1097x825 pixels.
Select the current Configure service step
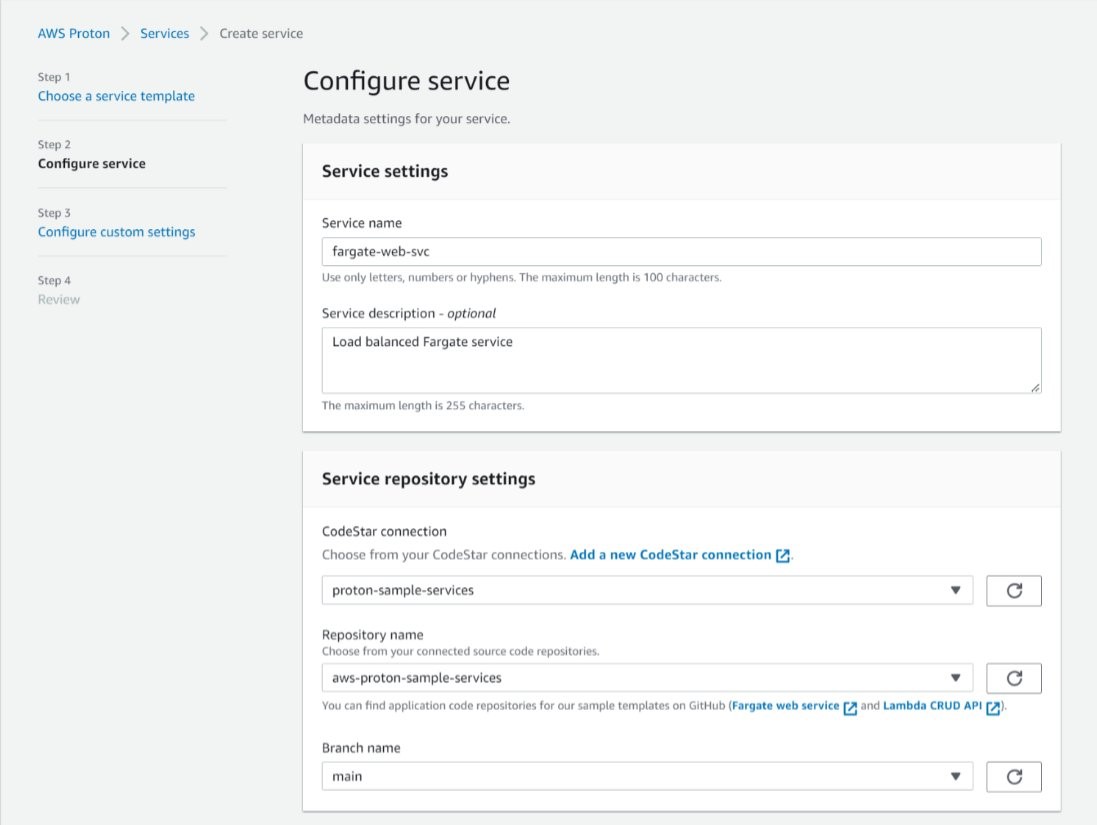pyautogui.click(x=92, y=164)
